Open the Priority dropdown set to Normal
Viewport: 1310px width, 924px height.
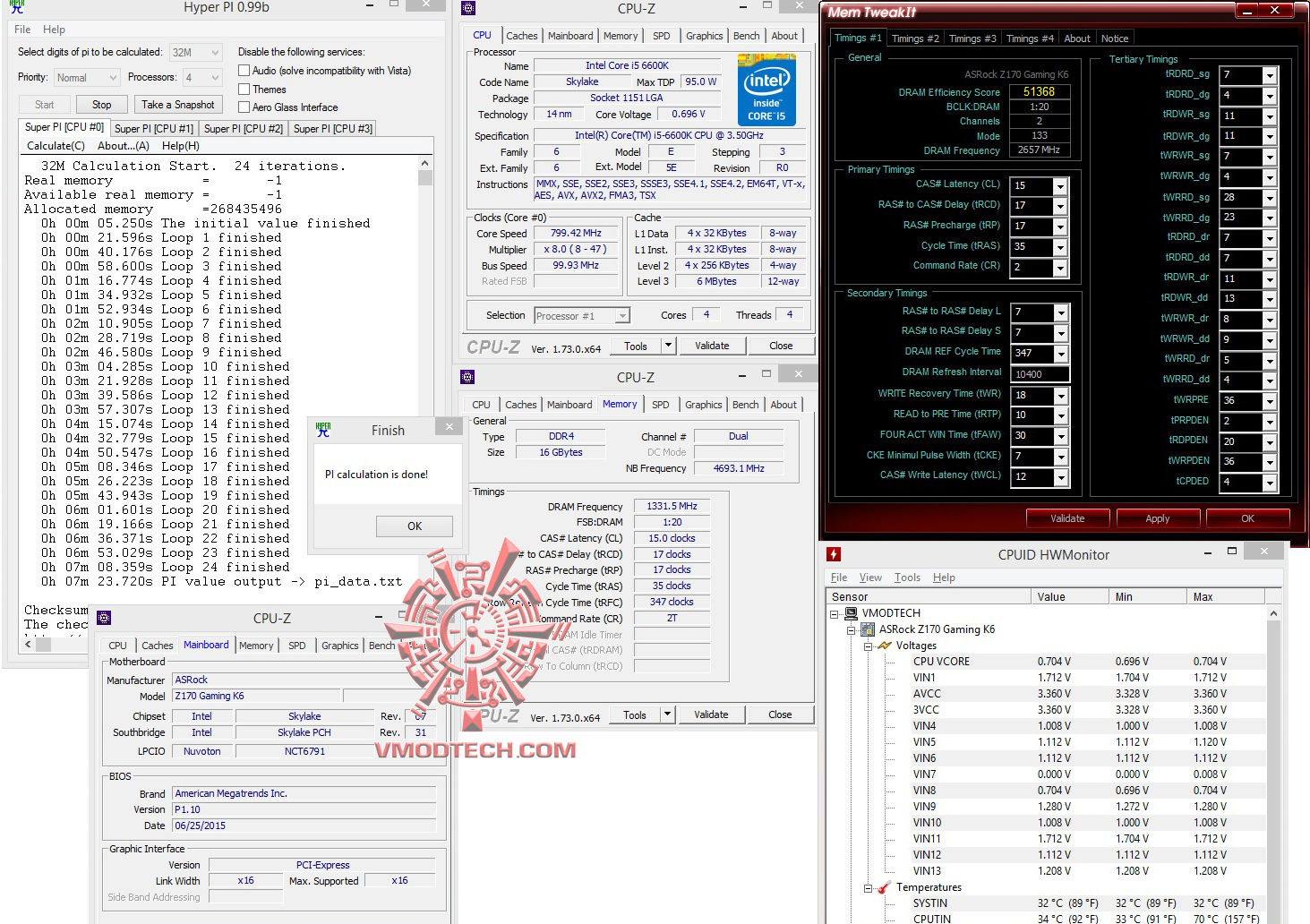(87, 78)
